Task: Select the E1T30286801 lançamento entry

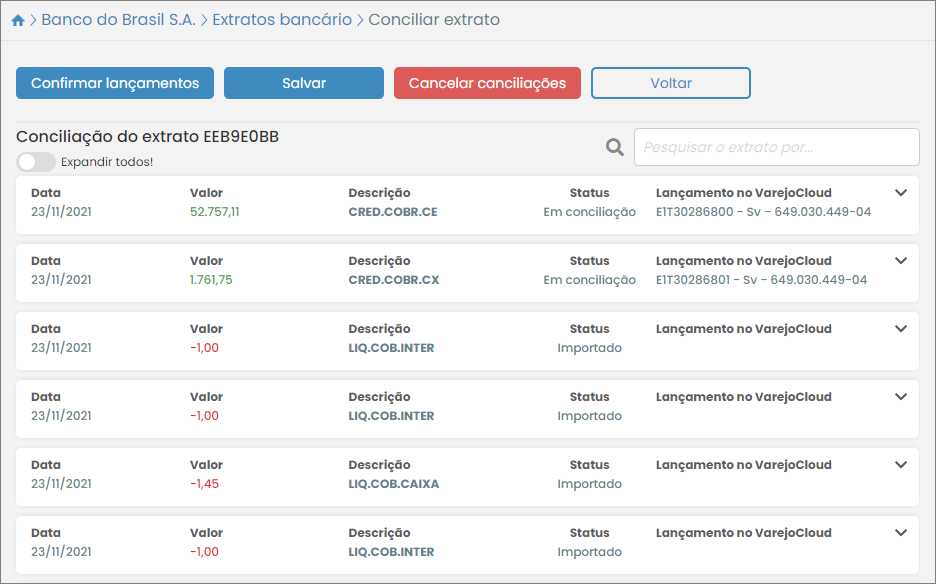Action: pyautogui.click(x=763, y=280)
